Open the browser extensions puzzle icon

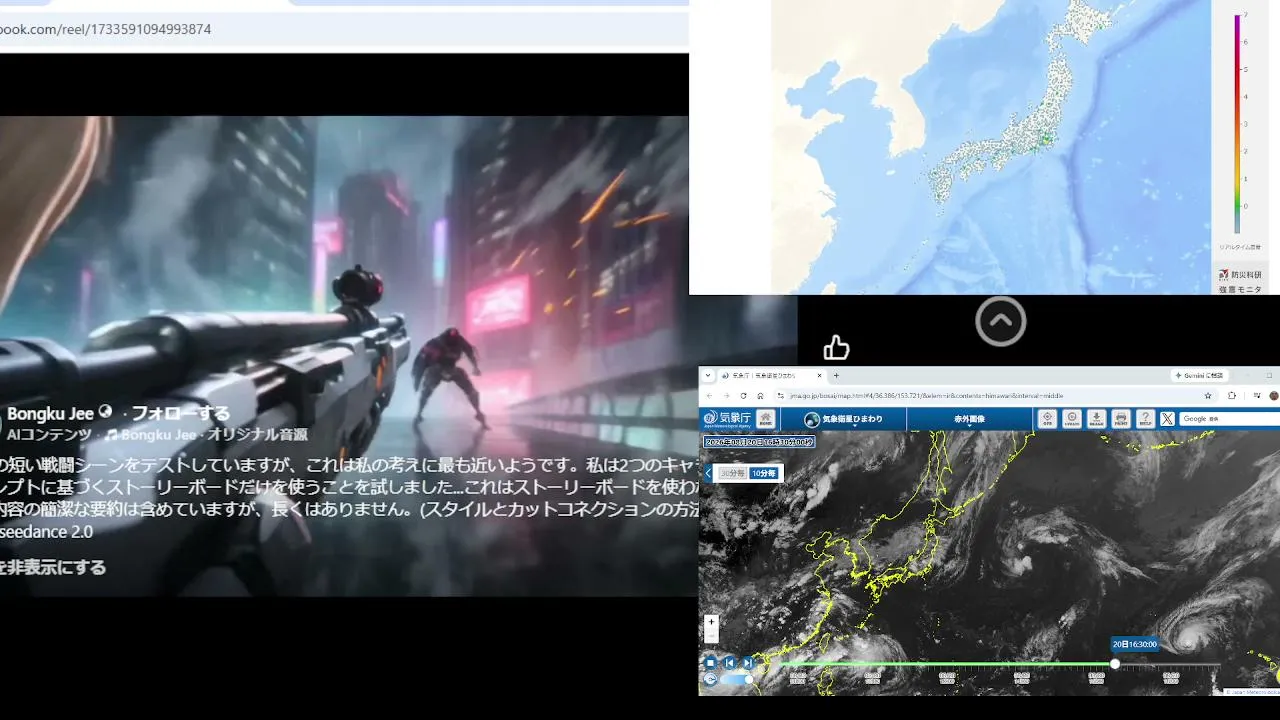pos(1232,396)
